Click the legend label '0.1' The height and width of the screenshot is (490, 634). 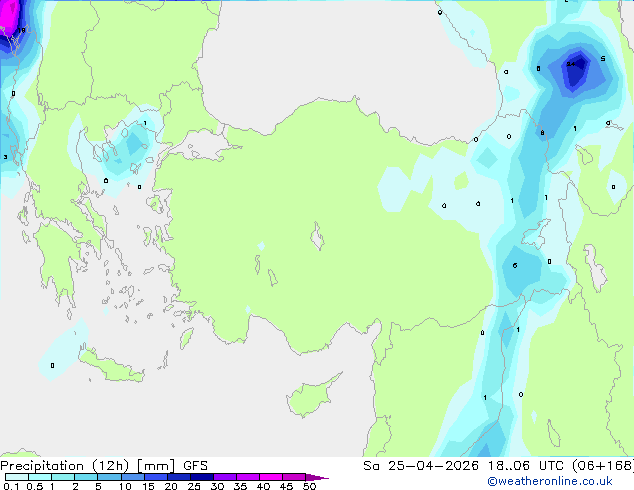click(x=11, y=486)
